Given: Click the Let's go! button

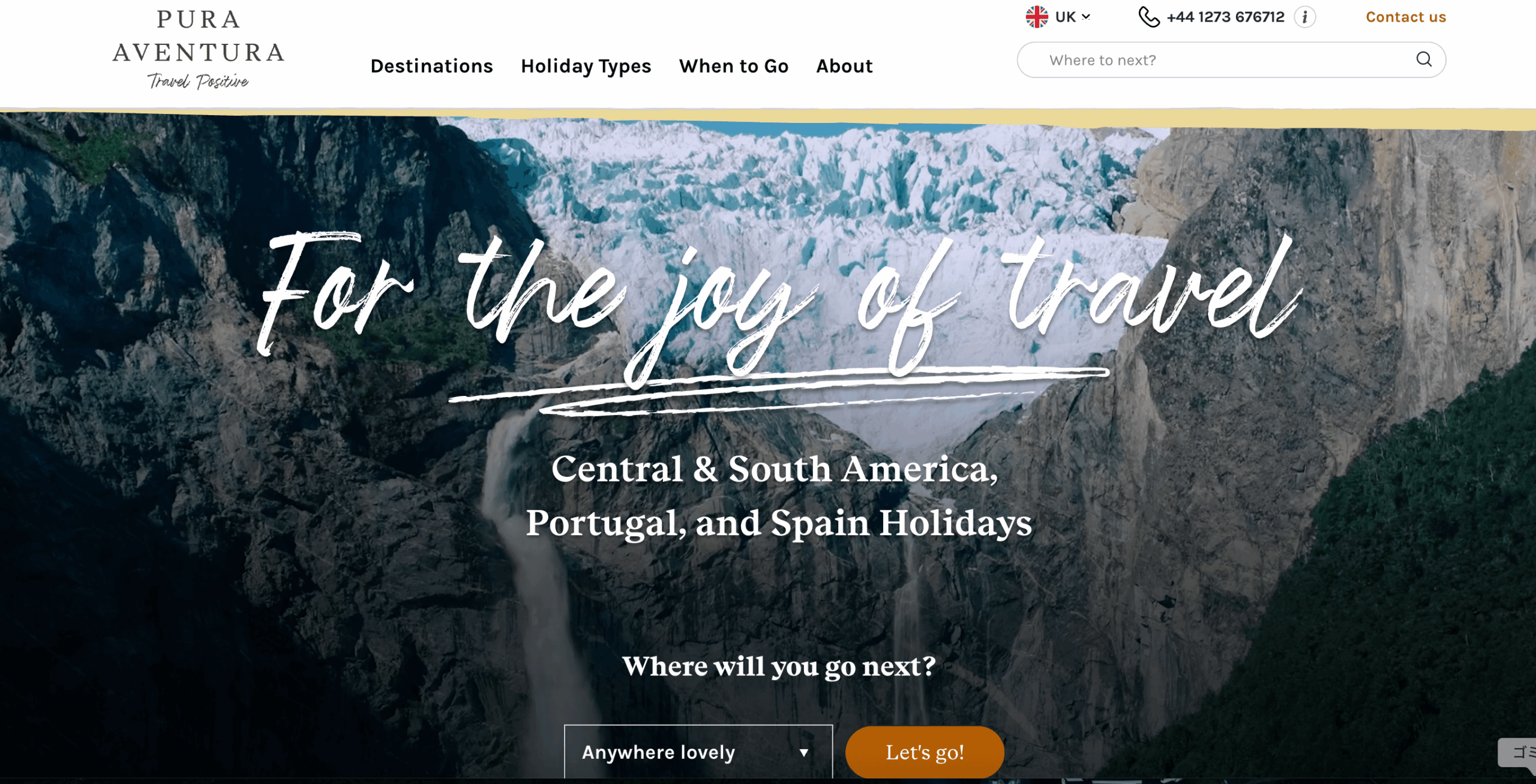Looking at the screenshot, I should (x=925, y=752).
